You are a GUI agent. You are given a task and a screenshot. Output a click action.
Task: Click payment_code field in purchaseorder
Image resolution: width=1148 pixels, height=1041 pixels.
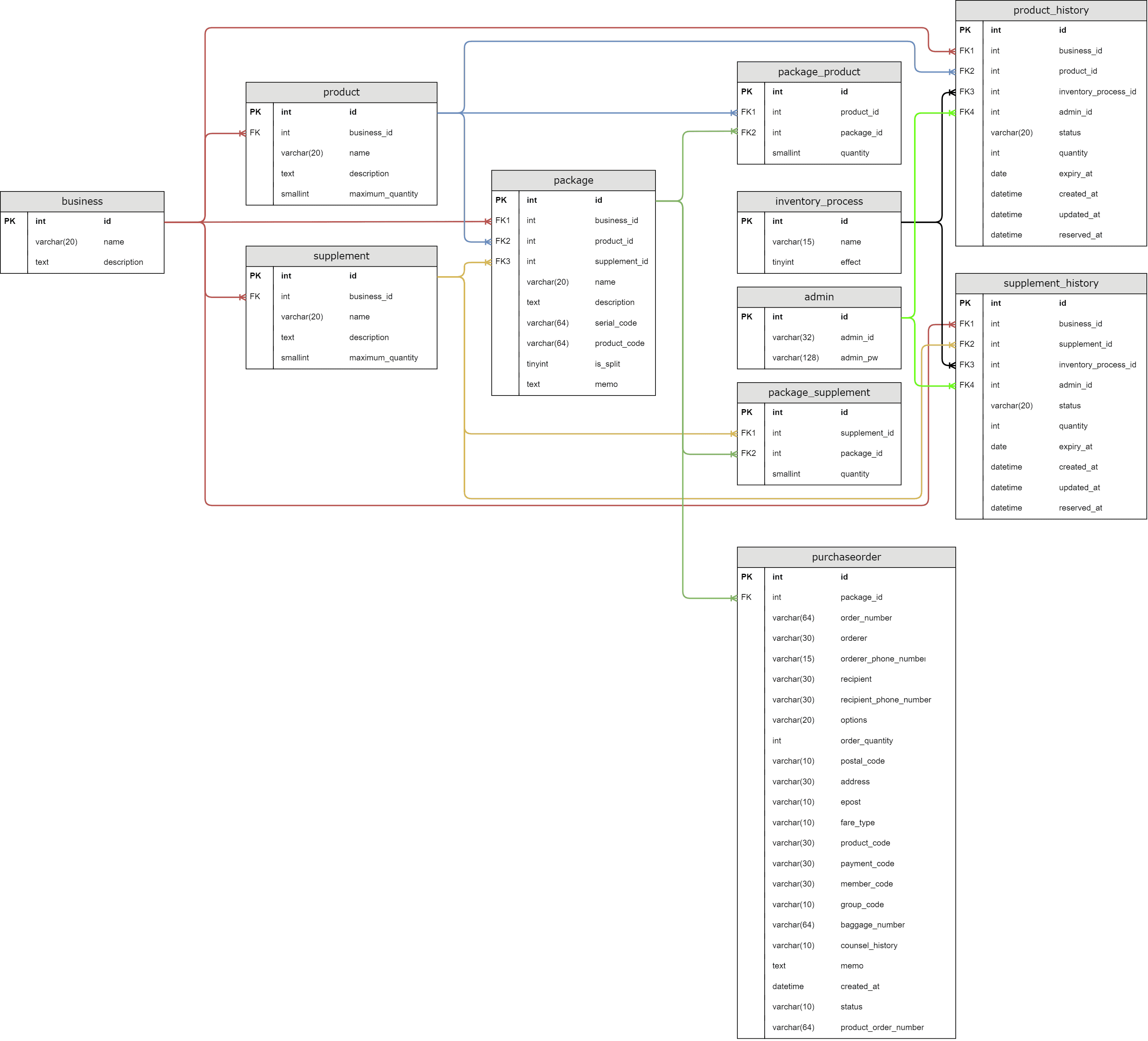[x=867, y=864]
